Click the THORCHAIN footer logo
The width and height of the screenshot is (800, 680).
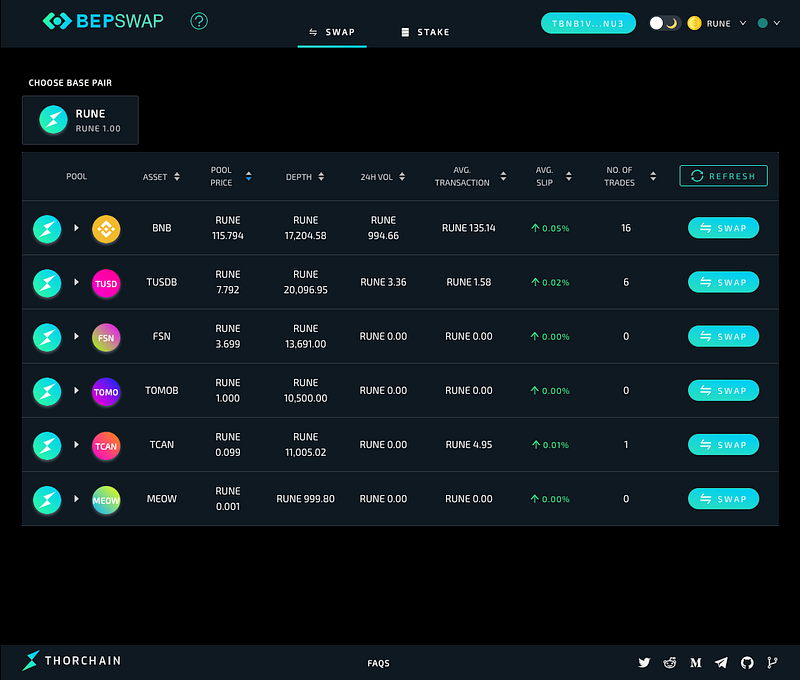click(71, 661)
